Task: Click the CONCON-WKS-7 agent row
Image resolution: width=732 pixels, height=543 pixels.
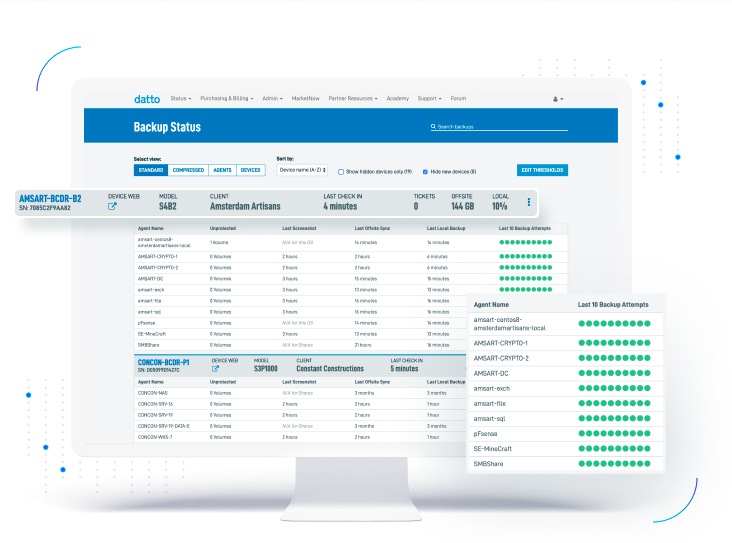Action: pos(300,437)
